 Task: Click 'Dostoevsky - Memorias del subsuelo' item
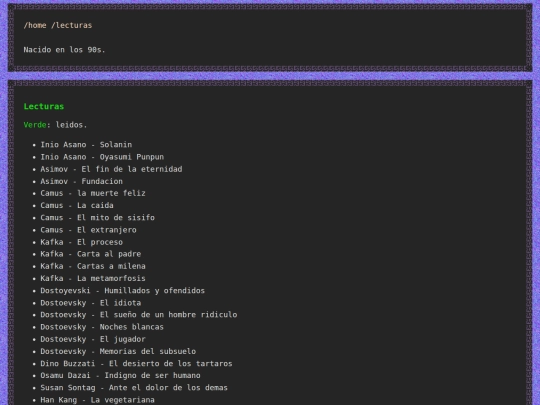point(118,351)
